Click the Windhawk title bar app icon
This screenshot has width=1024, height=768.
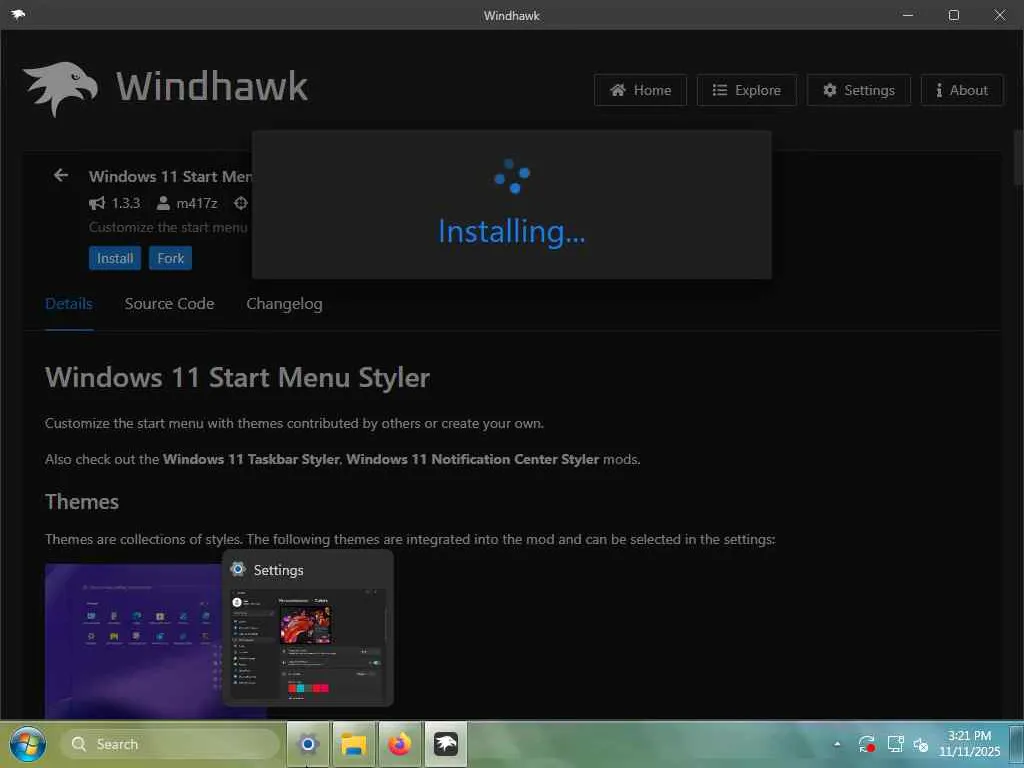[18, 14]
